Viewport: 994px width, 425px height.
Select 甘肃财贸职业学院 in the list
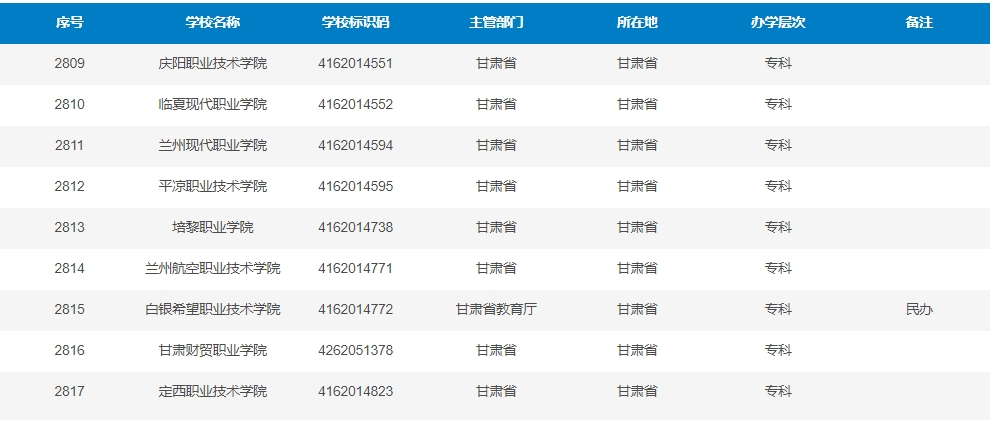click(213, 351)
